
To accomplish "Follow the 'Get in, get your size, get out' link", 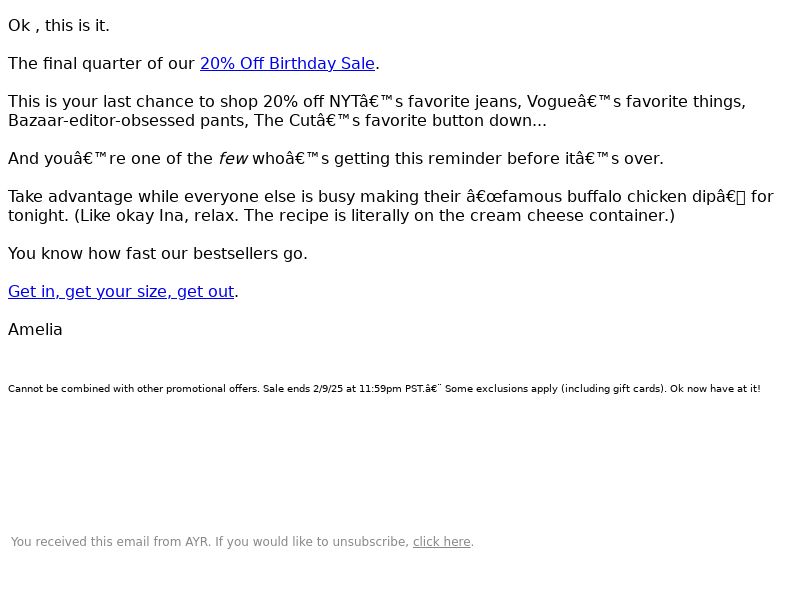I will (x=121, y=291).
